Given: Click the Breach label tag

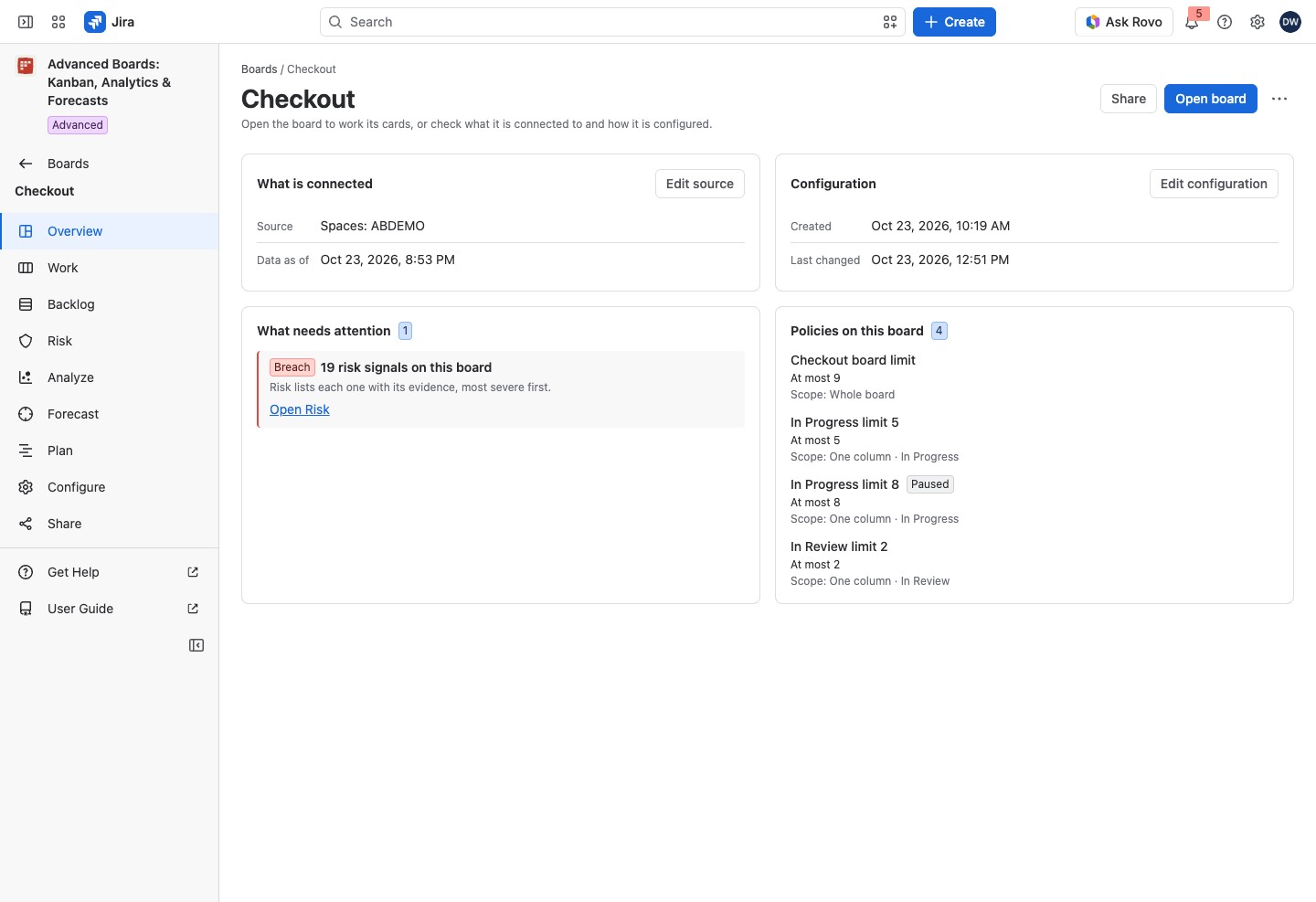Looking at the screenshot, I should pyautogui.click(x=292, y=367).
